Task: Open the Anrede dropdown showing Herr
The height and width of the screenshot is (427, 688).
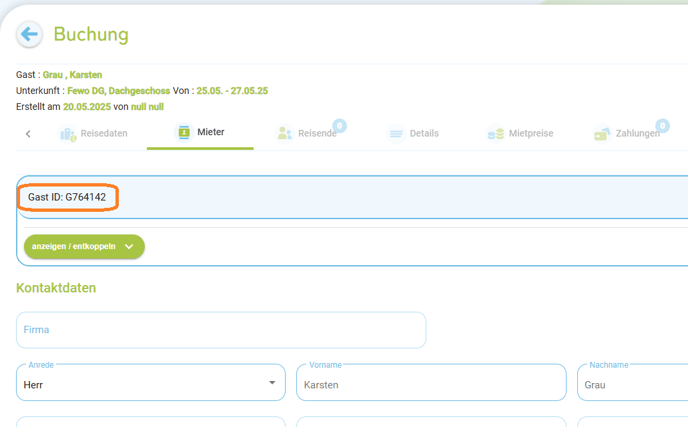Action: click(x=151, y=383)
